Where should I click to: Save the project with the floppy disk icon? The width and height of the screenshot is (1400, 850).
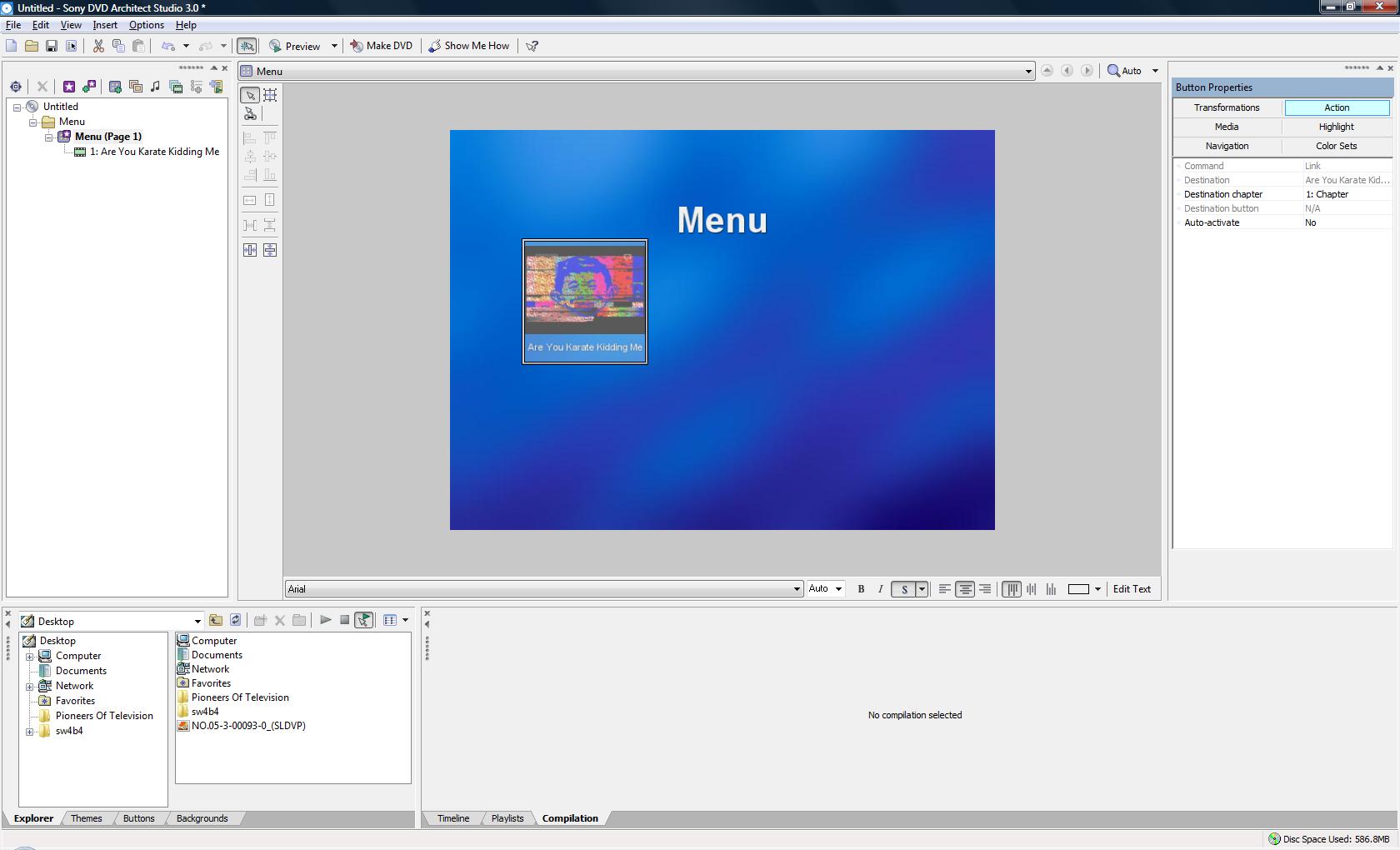52,46
